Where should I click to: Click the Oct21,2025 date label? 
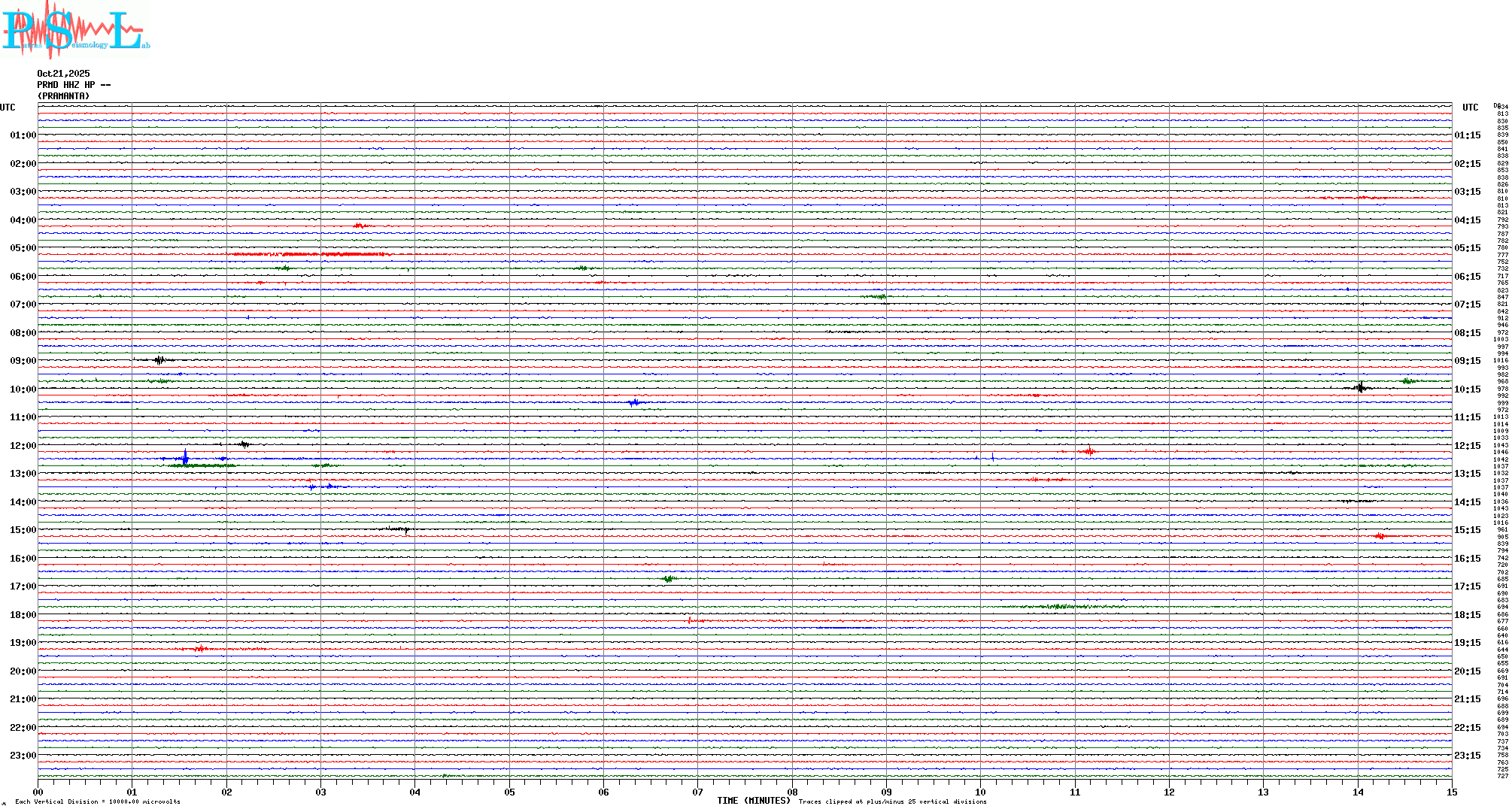tap(63, 74)
